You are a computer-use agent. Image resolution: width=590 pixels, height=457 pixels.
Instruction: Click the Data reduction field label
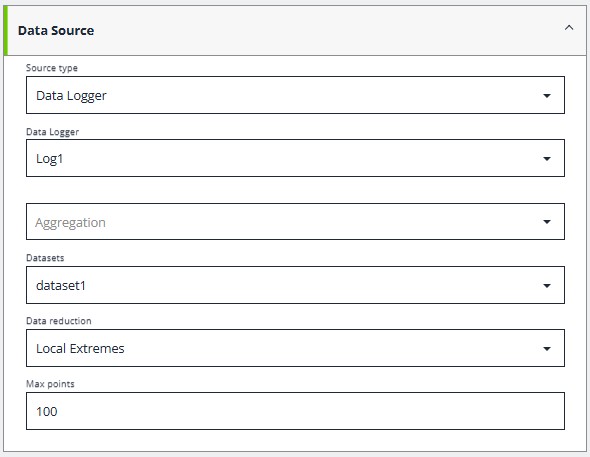[59, 321]
